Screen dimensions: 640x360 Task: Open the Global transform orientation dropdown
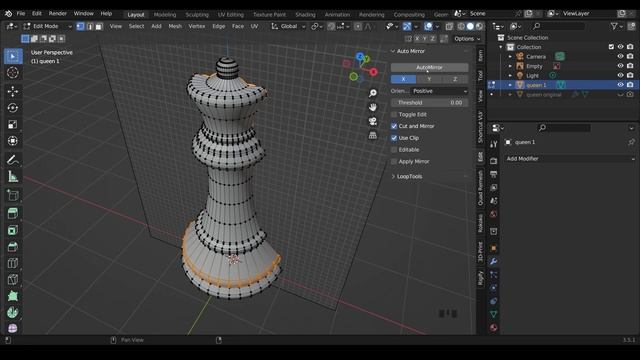coord(288,26)
